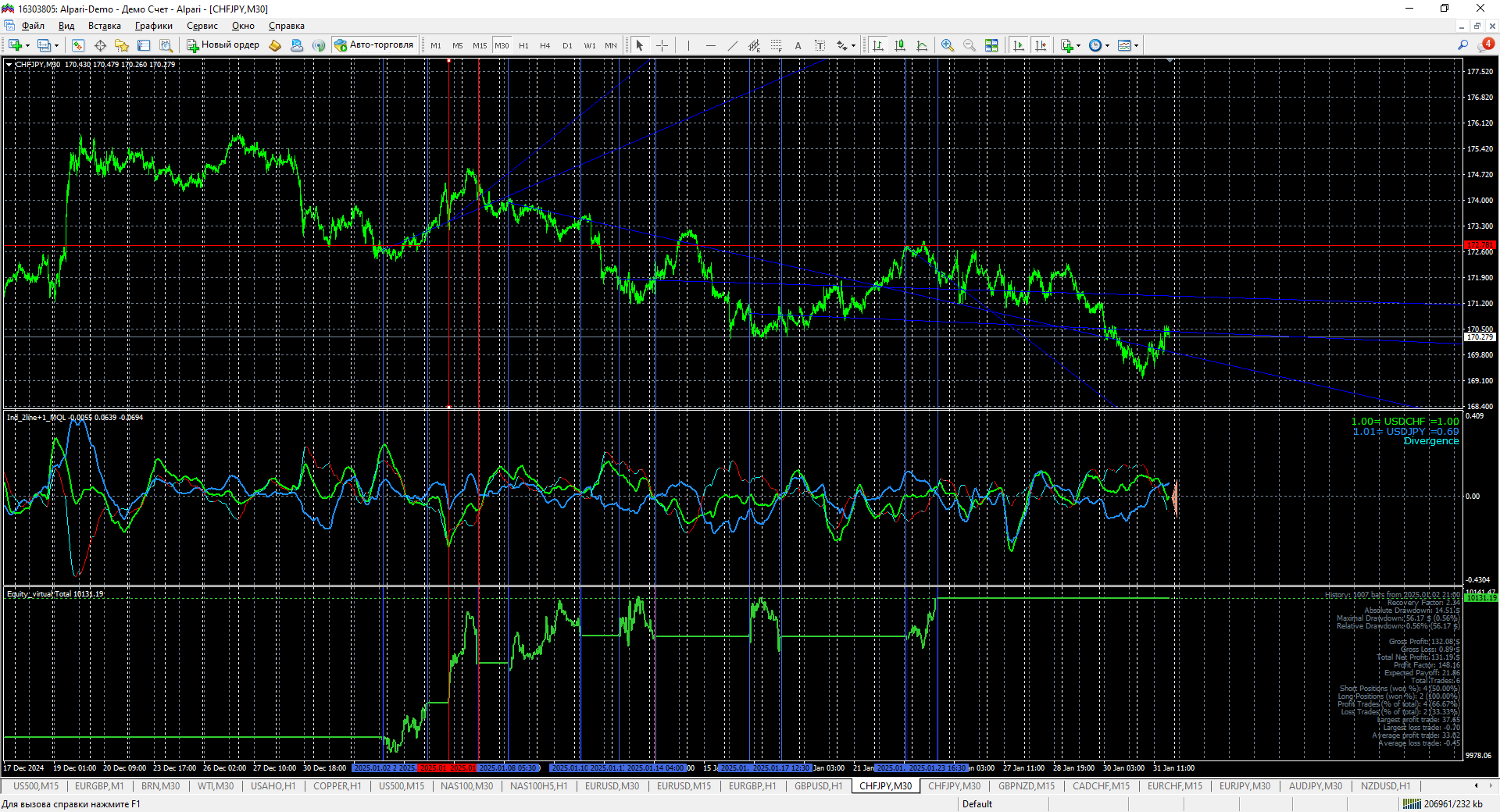Zoom in on the chart
The width and height of the screenshot is (1500, 812).
948,45
